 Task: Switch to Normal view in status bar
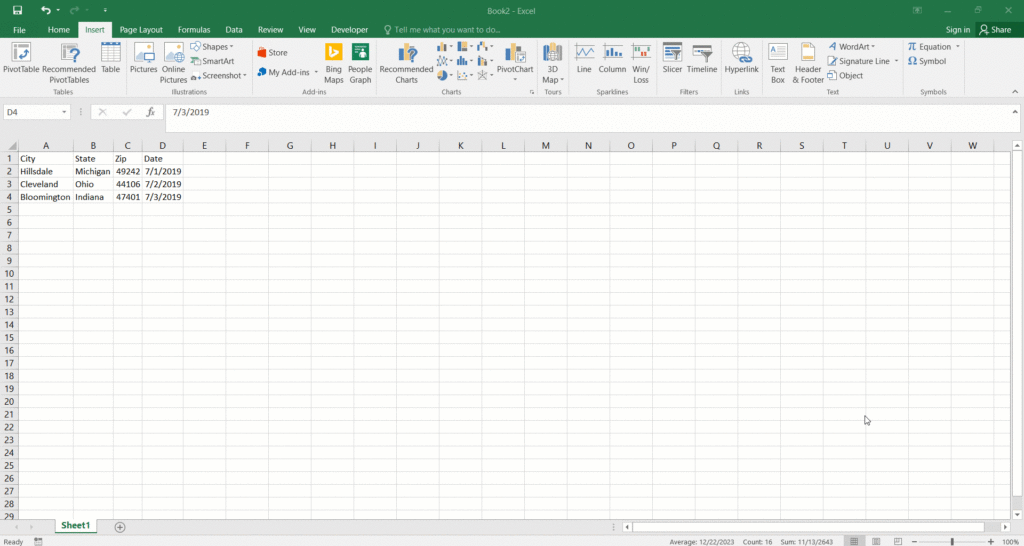853,541
